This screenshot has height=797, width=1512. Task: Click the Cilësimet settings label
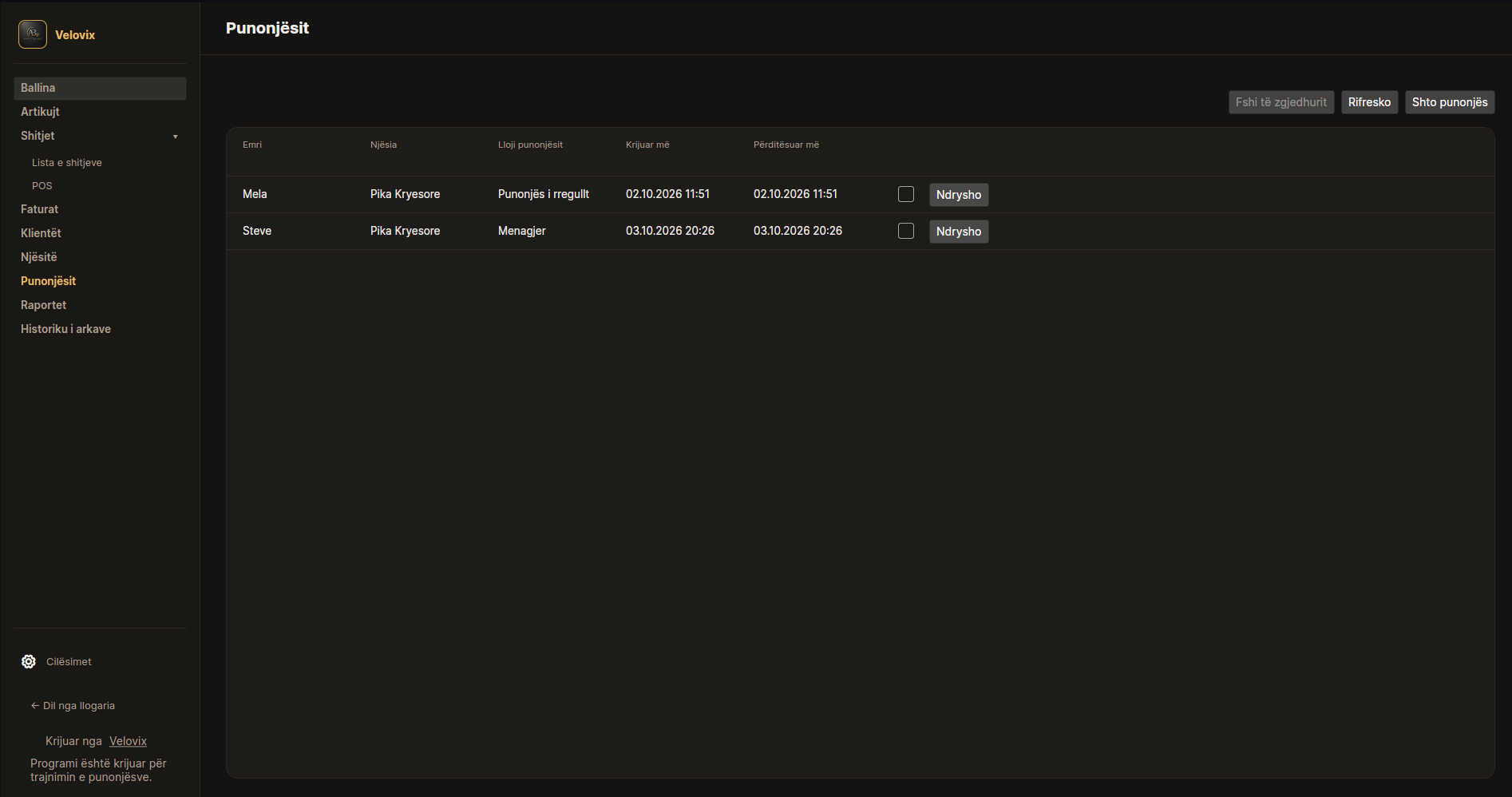tap(69, 662)
